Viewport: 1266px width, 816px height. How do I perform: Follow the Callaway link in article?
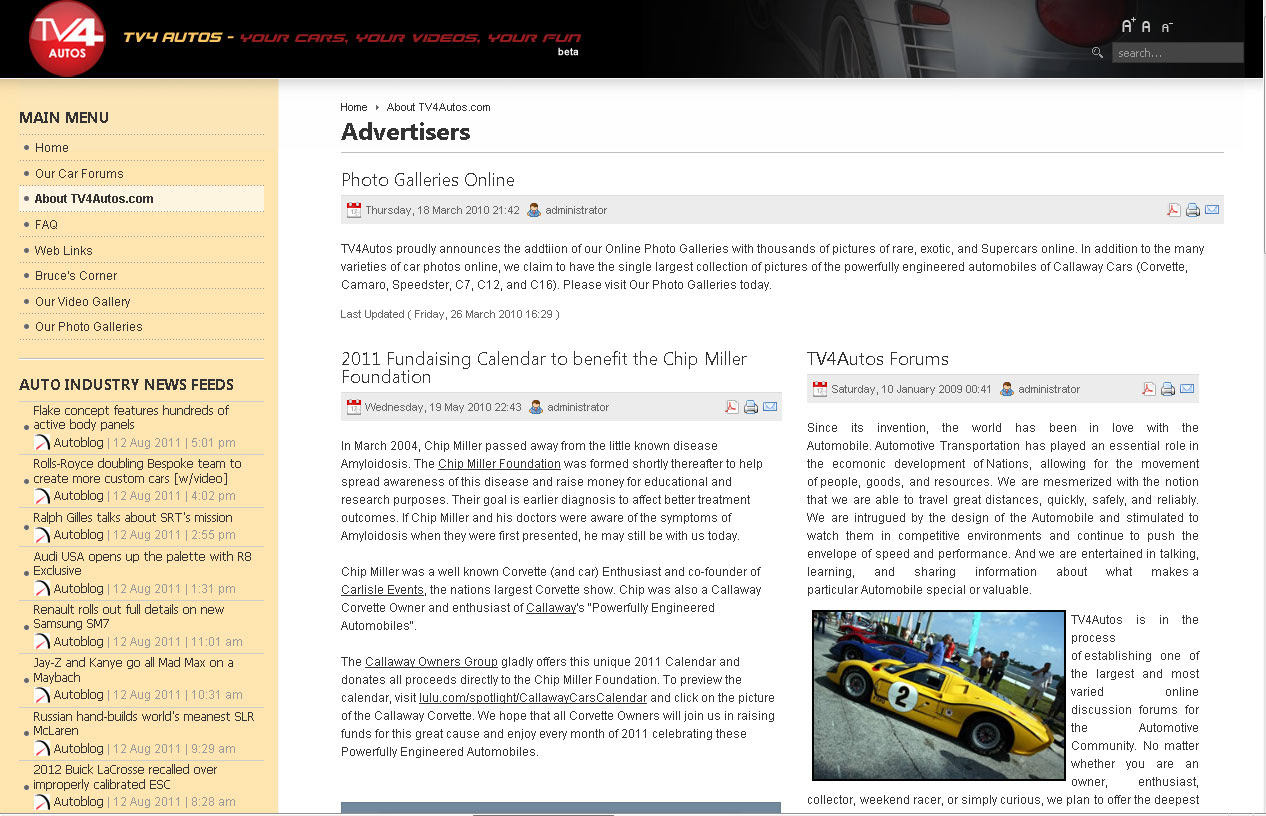pos(551,608)
